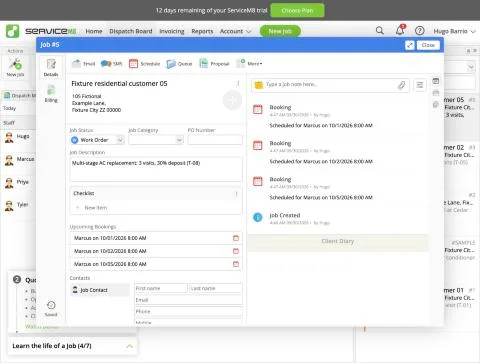Click calendar icon for 10/05/2026 booking
This screenshot has height=363, width=480.
(x=236, y=264)
